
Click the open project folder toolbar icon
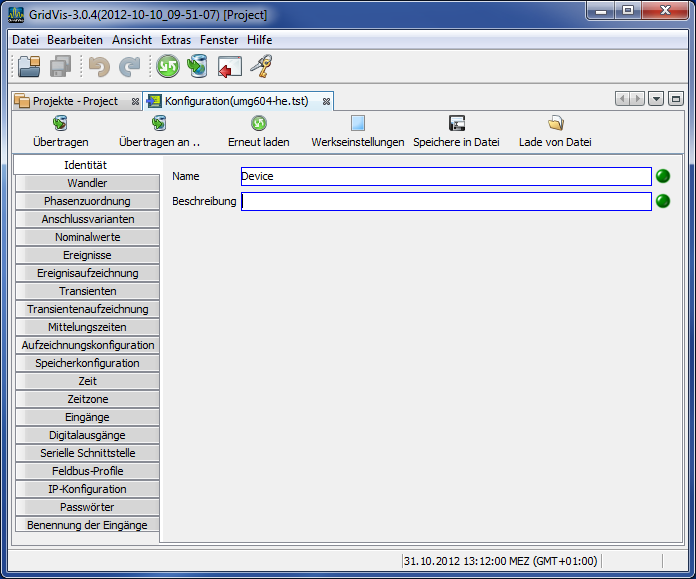pos(29,67)
